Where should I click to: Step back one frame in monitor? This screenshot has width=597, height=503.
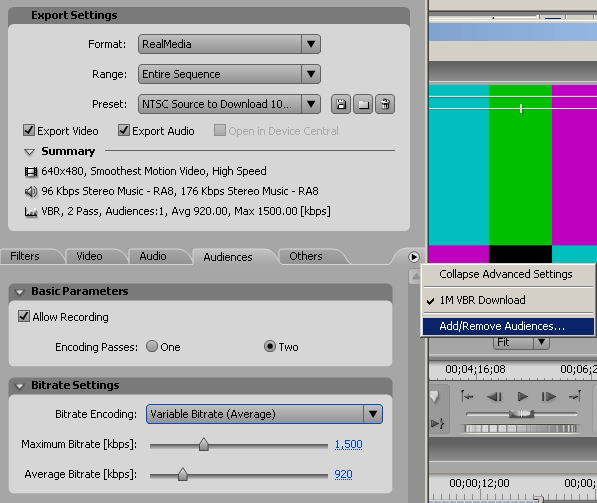[494, 397]
